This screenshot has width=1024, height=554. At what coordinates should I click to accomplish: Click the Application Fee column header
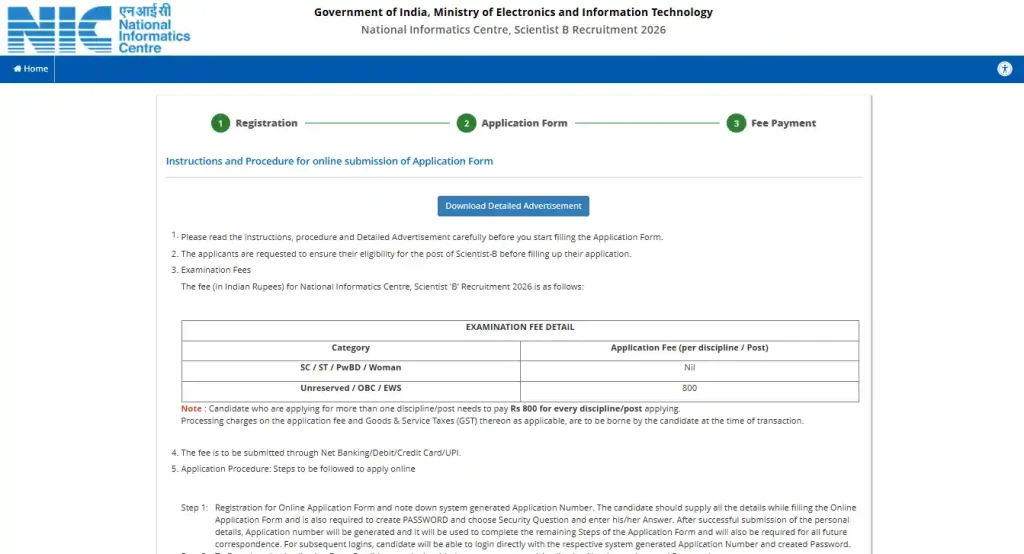(x=689, y=348)
